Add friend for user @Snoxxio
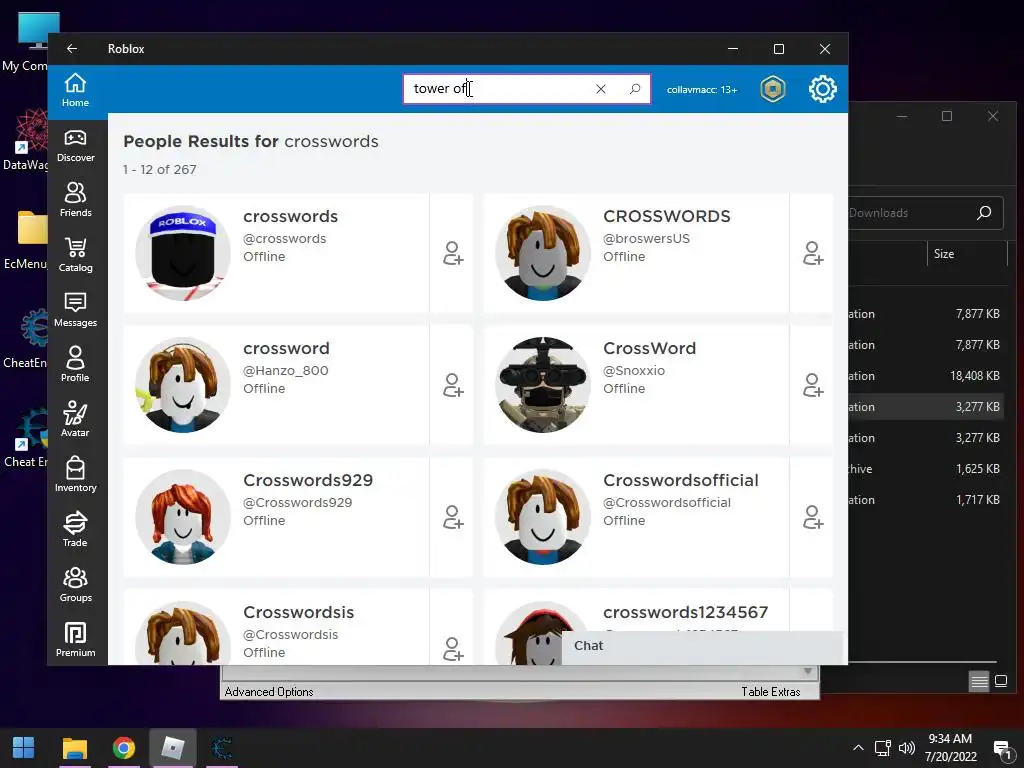 tap(812, 385)
